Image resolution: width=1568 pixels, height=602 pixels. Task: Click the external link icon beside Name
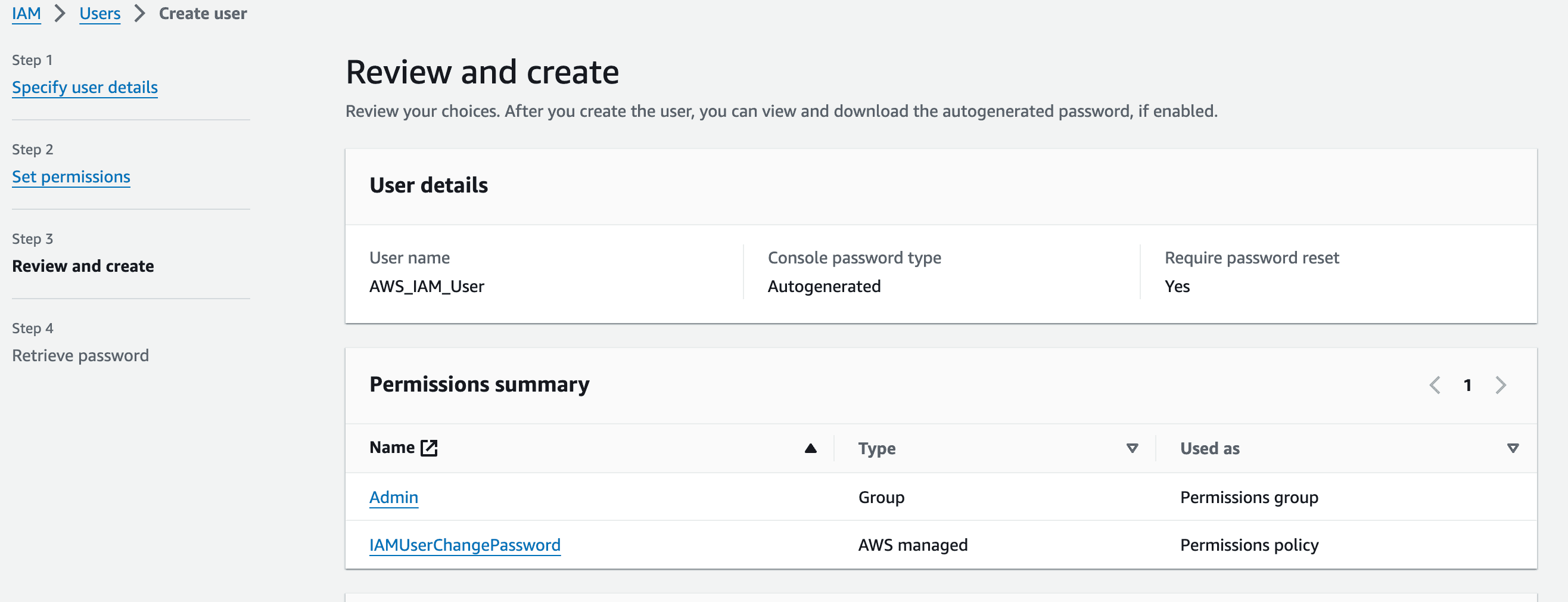[429, 448]
